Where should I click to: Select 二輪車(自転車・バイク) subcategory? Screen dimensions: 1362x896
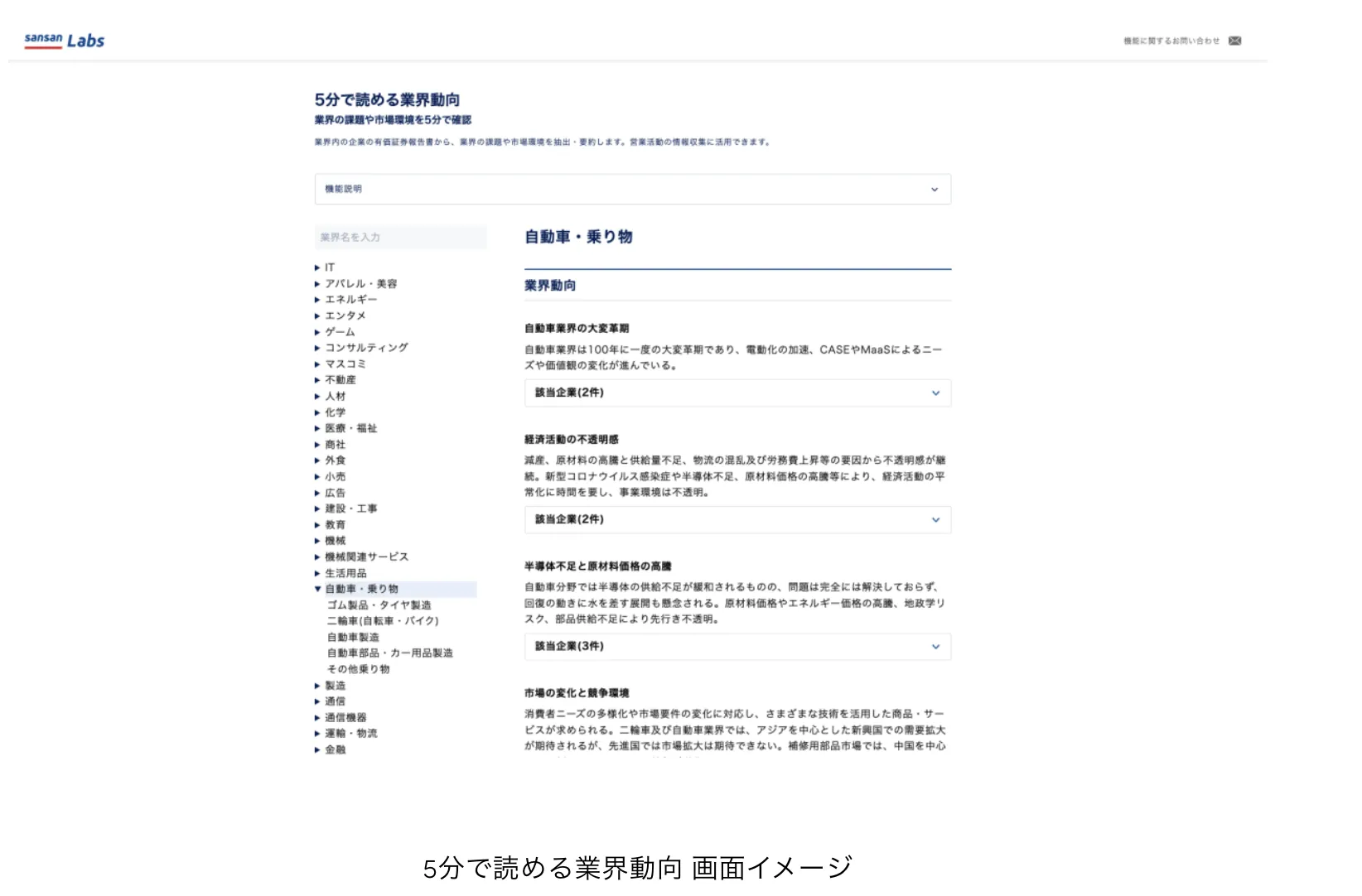click(x=383, y=621)
